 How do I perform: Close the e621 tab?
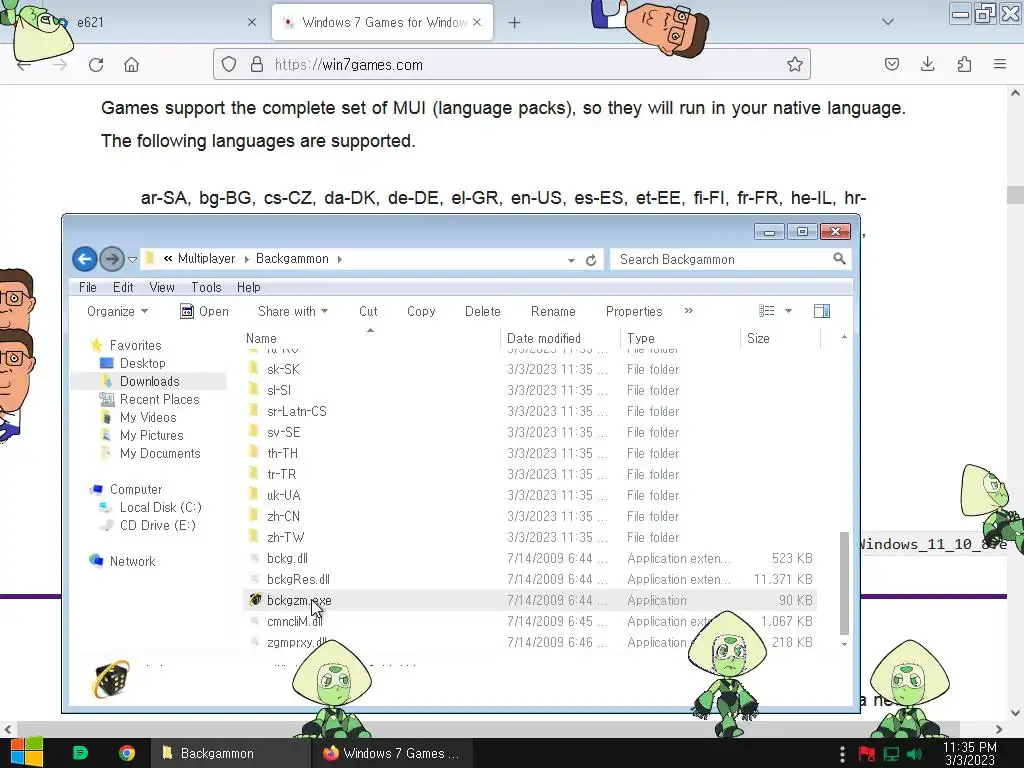point(252,22)
